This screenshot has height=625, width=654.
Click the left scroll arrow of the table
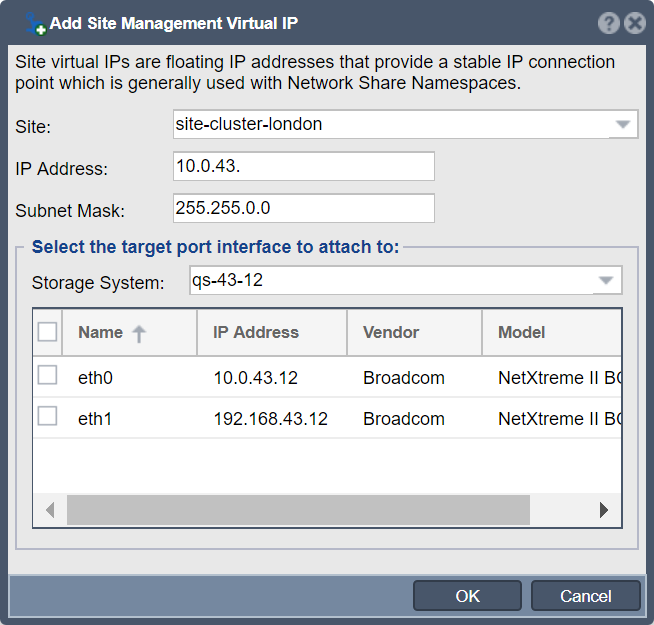point(50,510)
